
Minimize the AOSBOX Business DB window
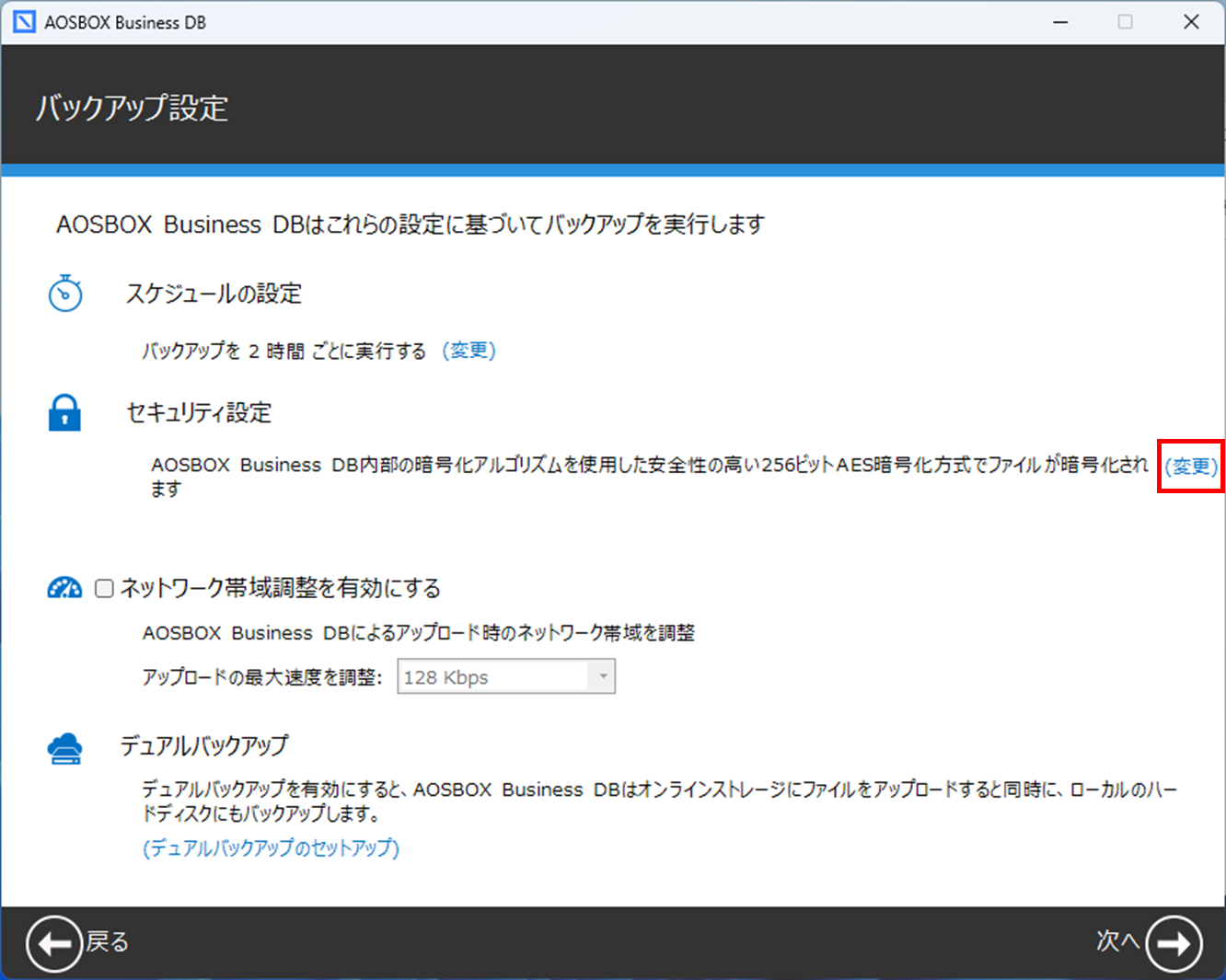click(1060, 22)
